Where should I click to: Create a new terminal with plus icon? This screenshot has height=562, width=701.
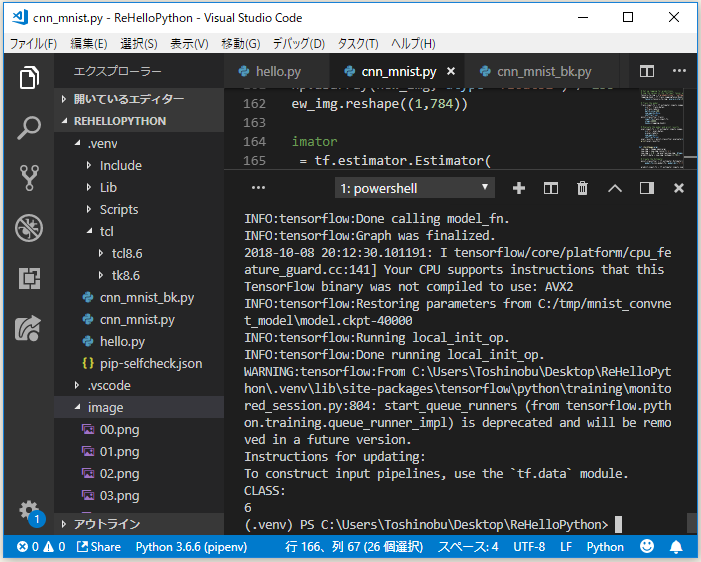(519, 188)
